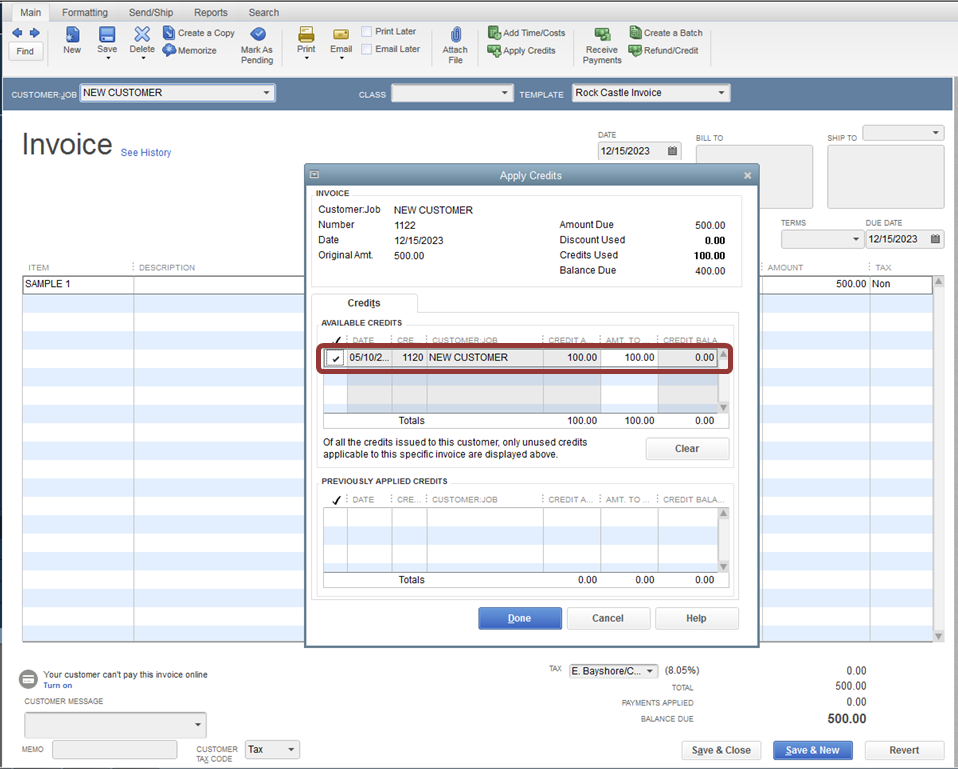Click the Save disk icon

click(107, 35)
